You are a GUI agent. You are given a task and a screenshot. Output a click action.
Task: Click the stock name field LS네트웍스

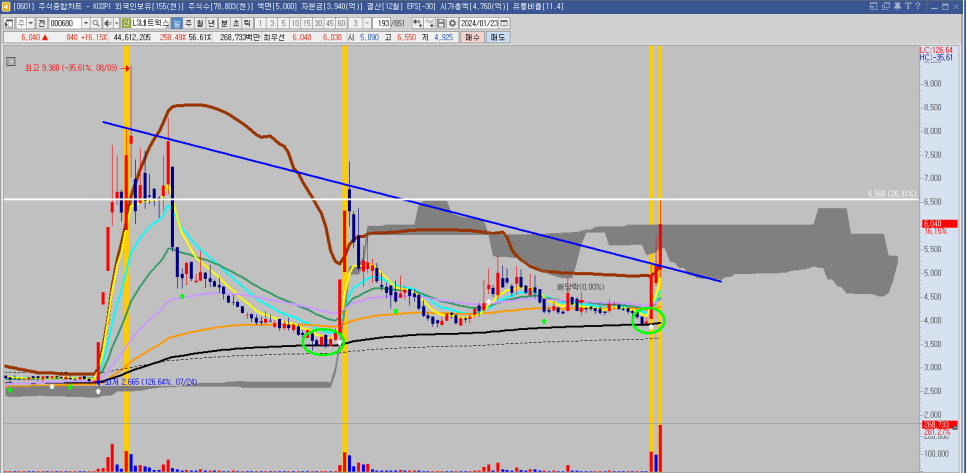pos(150,23)
